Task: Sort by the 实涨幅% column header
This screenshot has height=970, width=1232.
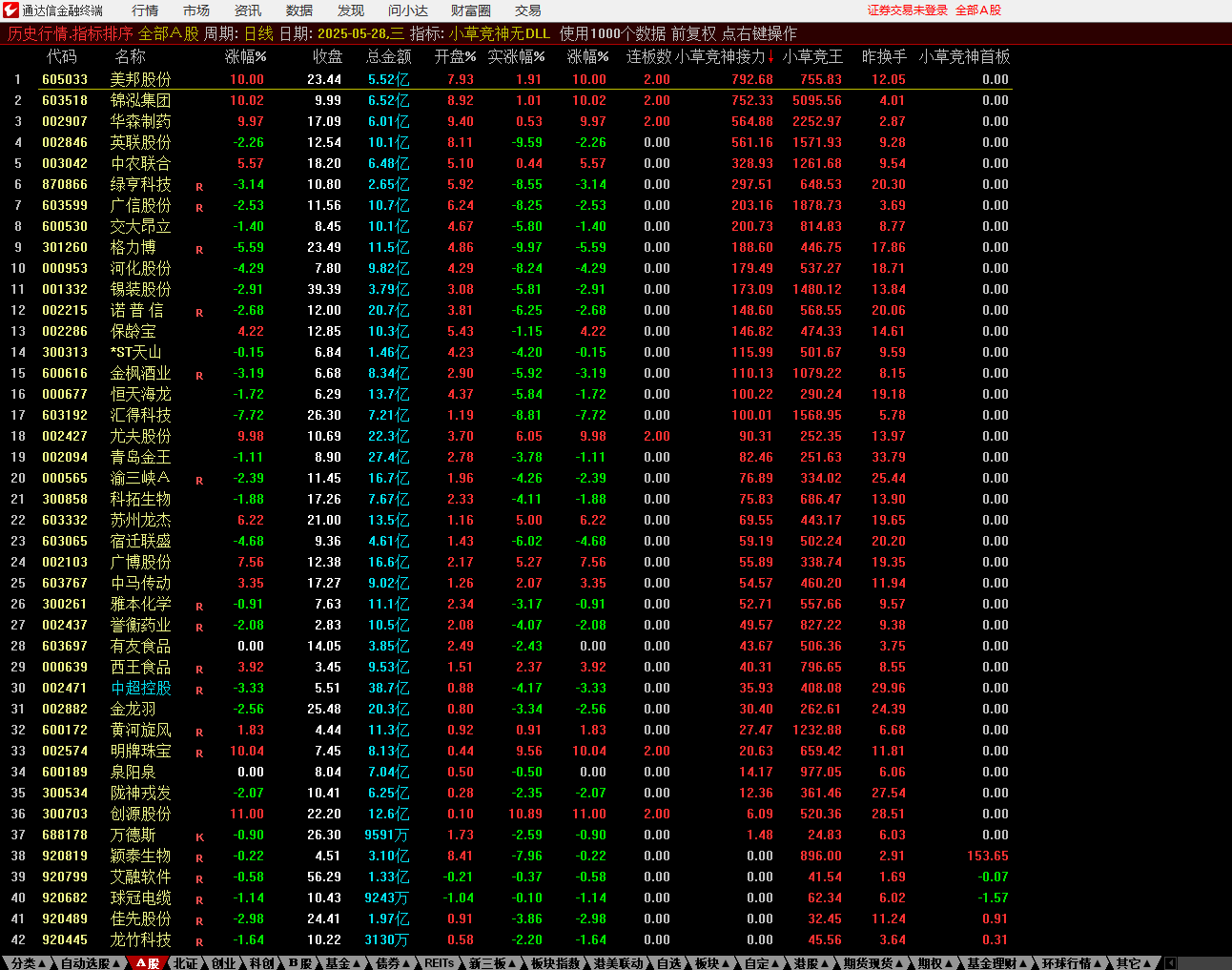Action: click(x=516, y=57)
